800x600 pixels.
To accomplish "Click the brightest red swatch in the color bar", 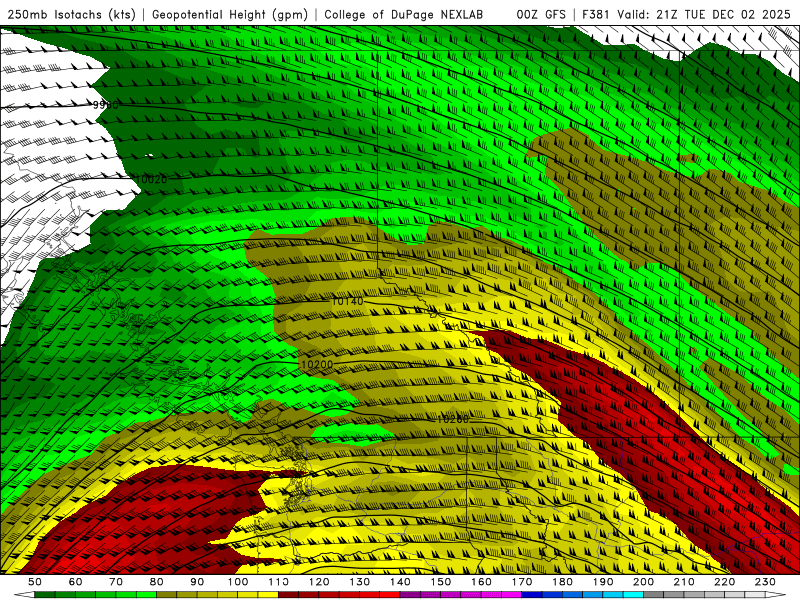I will pyautogui.click(x=390, y=594).
